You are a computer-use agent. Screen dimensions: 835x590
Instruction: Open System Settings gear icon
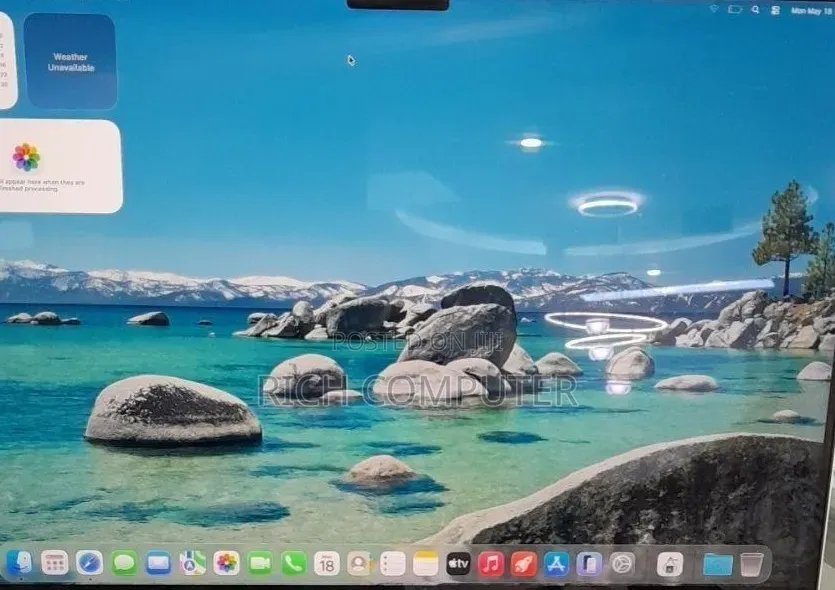622,564
